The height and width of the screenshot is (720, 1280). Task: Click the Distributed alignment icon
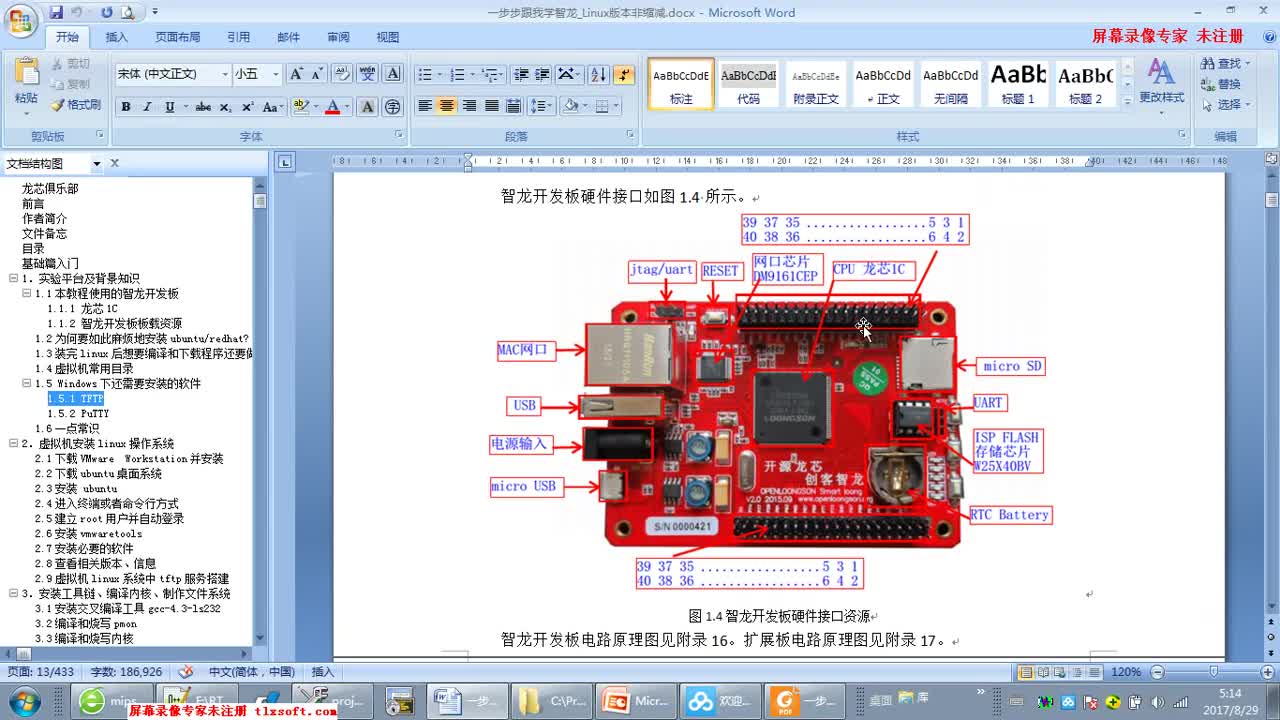tap(513, 106)
